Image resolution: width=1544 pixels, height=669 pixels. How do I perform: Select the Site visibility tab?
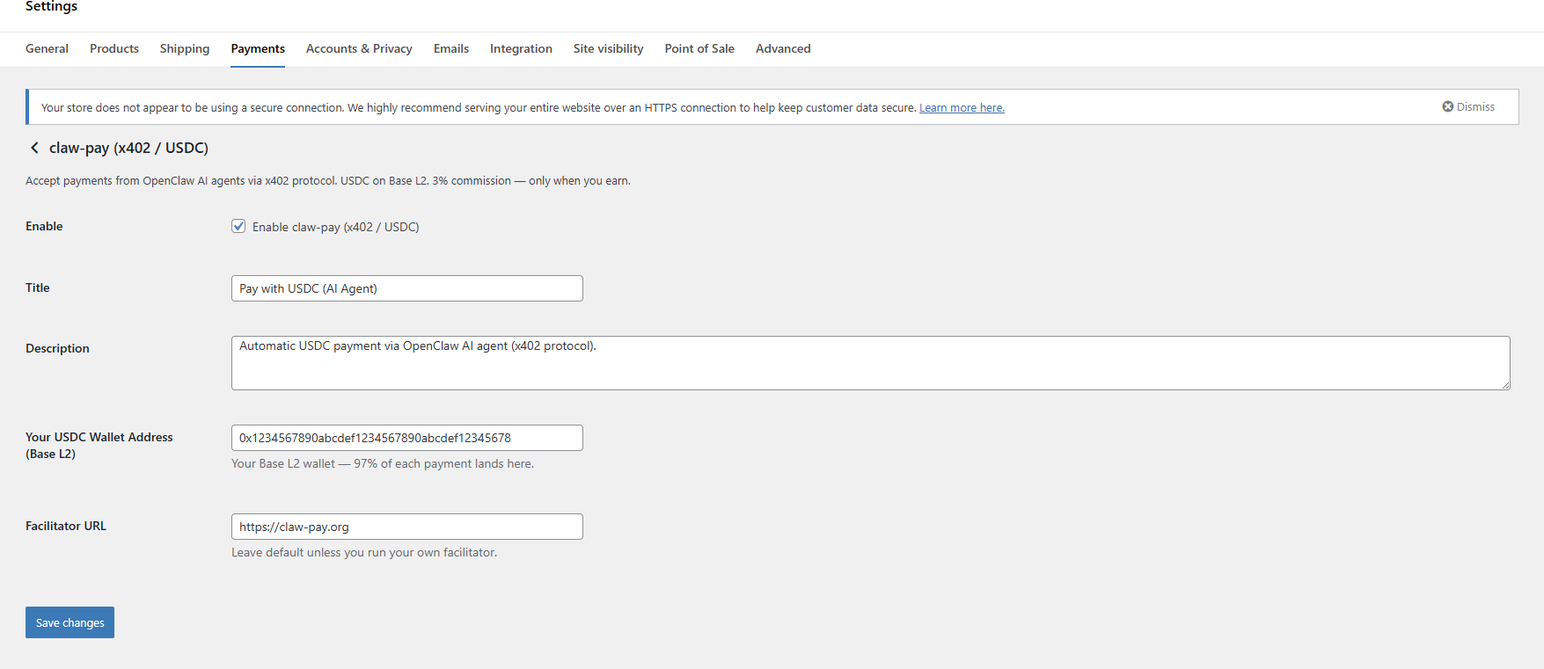tap(608, 48)
